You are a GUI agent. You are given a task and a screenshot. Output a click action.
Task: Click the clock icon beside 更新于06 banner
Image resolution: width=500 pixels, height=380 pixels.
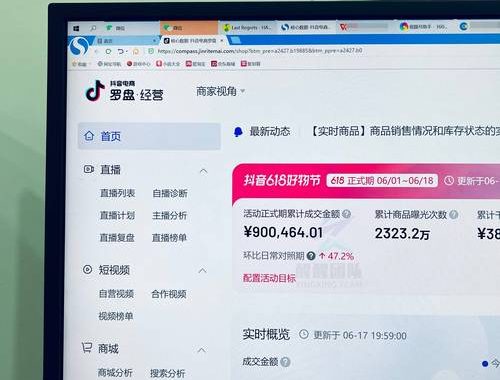[449, 180]
